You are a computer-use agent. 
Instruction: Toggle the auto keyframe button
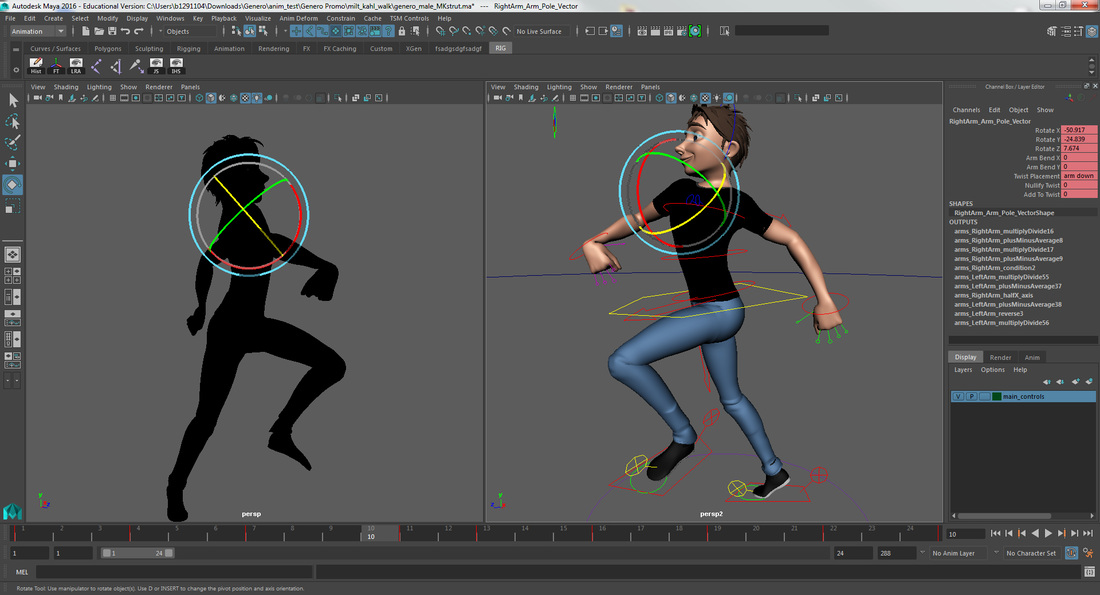pos(1071,553)
